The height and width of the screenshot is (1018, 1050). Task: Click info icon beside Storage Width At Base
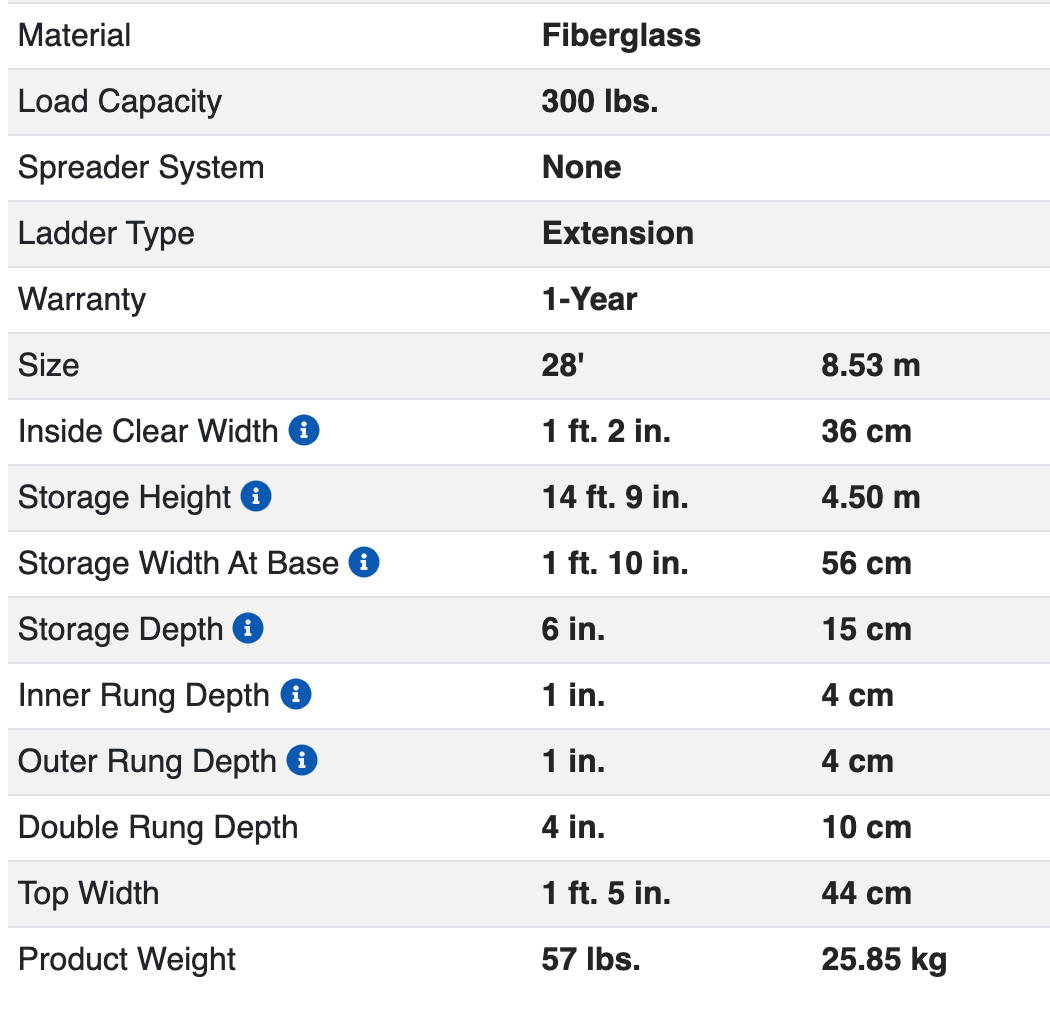coord(364,562)
